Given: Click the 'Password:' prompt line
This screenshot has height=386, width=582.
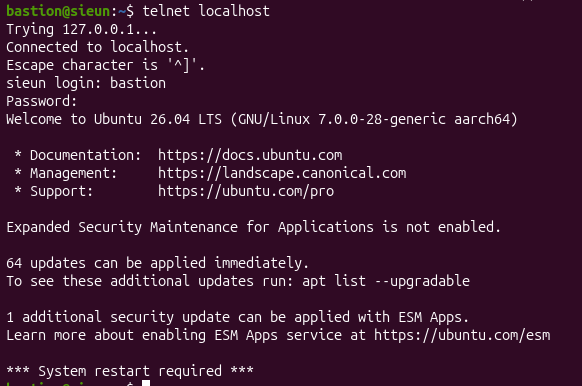Looking at the screenshot, I should click(x=42, y=101).
